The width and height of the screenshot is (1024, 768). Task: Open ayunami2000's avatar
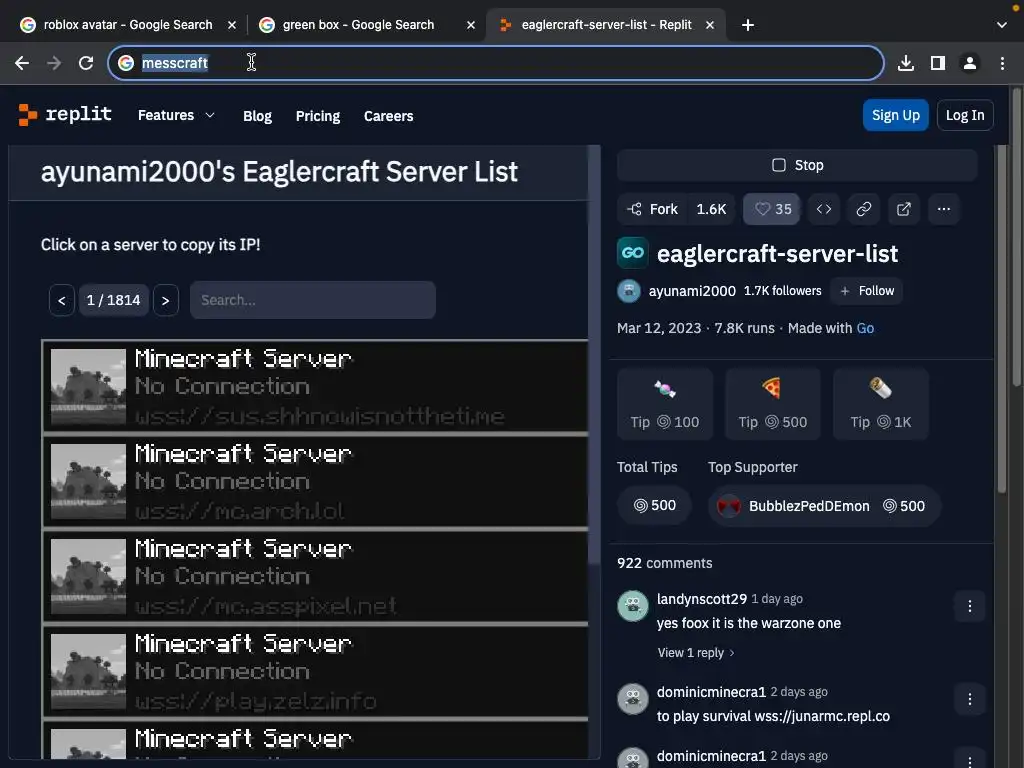(x=629, y=291)
